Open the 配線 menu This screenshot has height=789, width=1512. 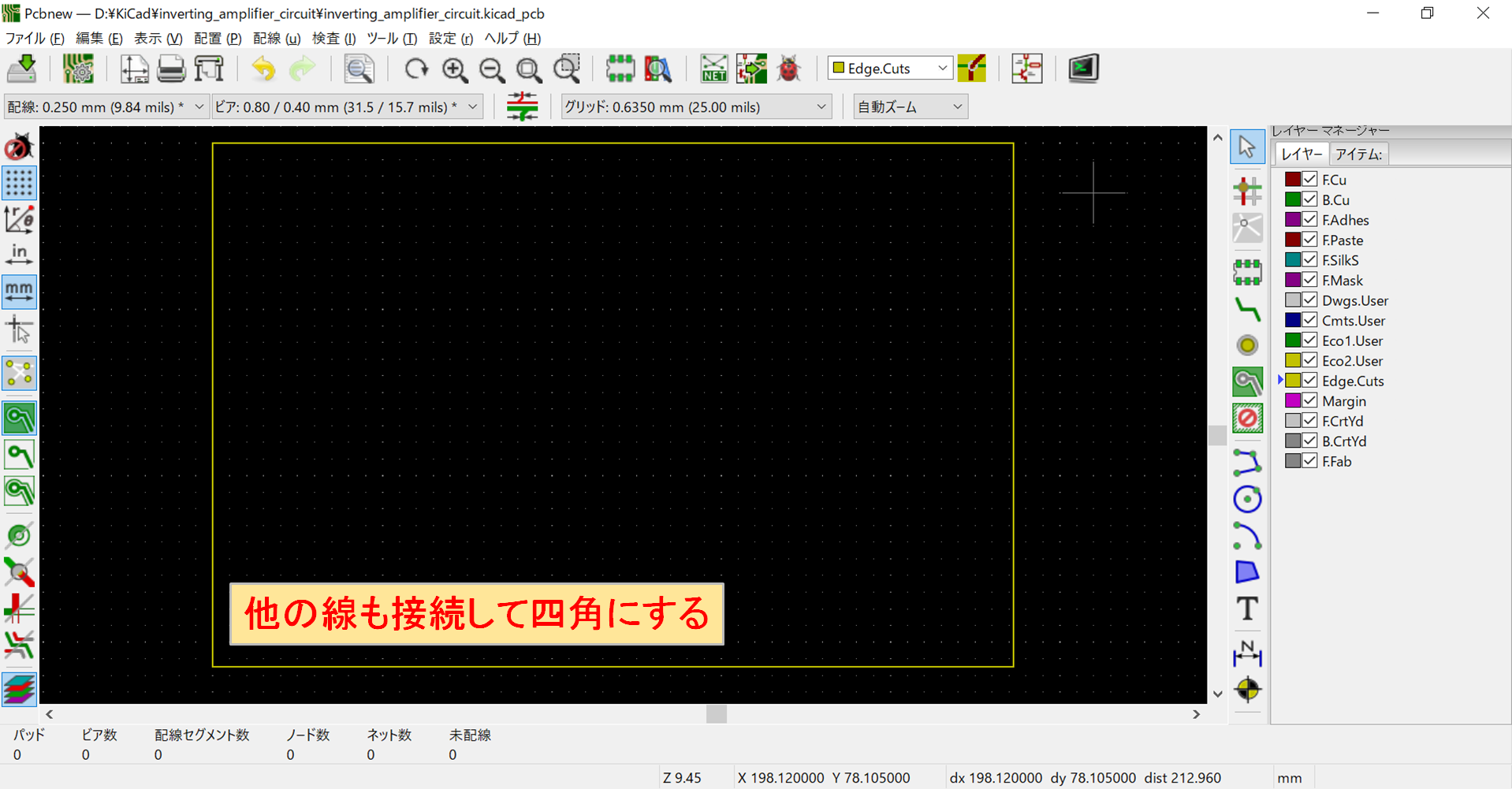276,38
